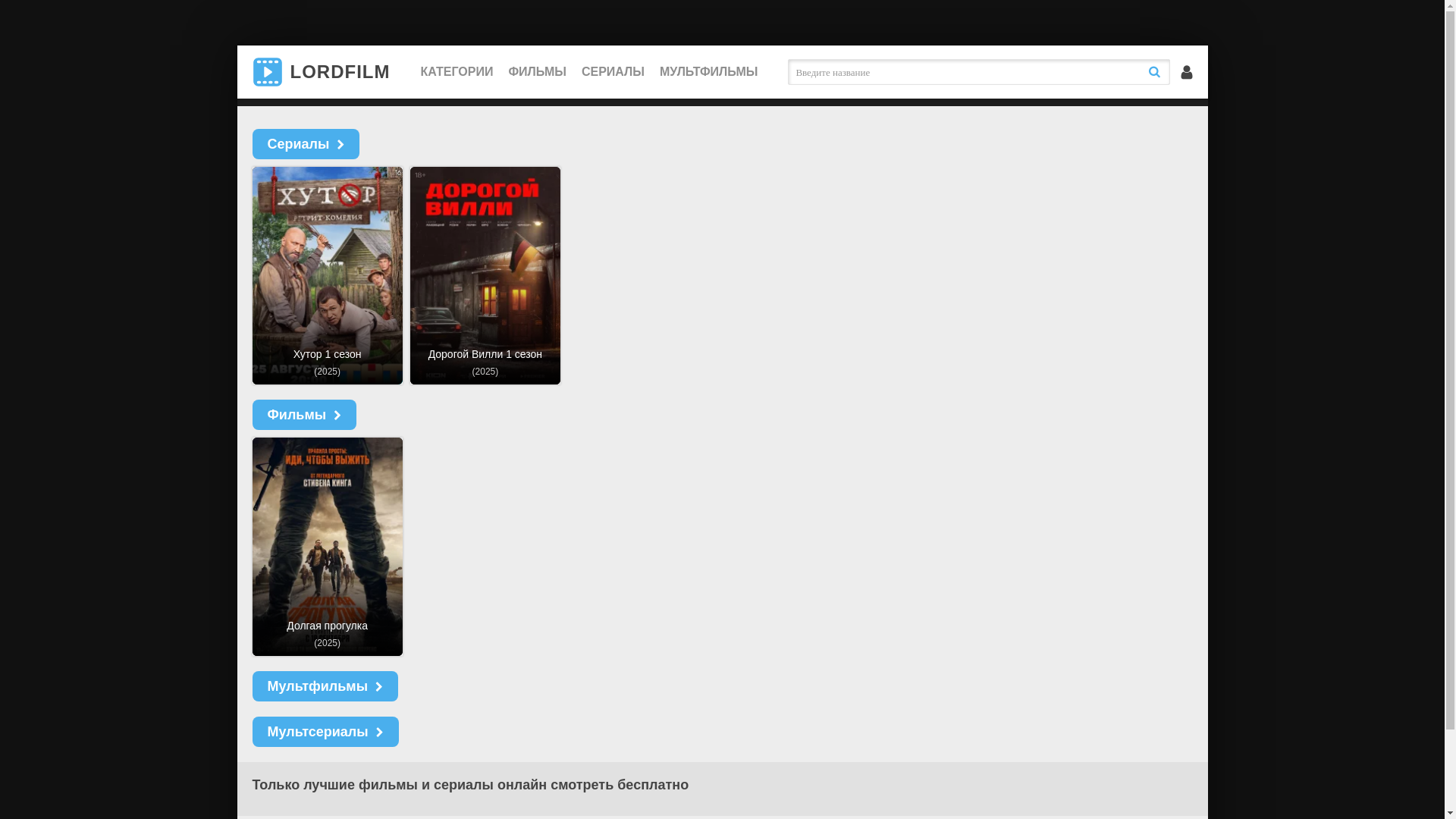The width and height of the screenshot is (1456, 819).
Task: Open the user profile icon
Action: [x=1187, y=72]
